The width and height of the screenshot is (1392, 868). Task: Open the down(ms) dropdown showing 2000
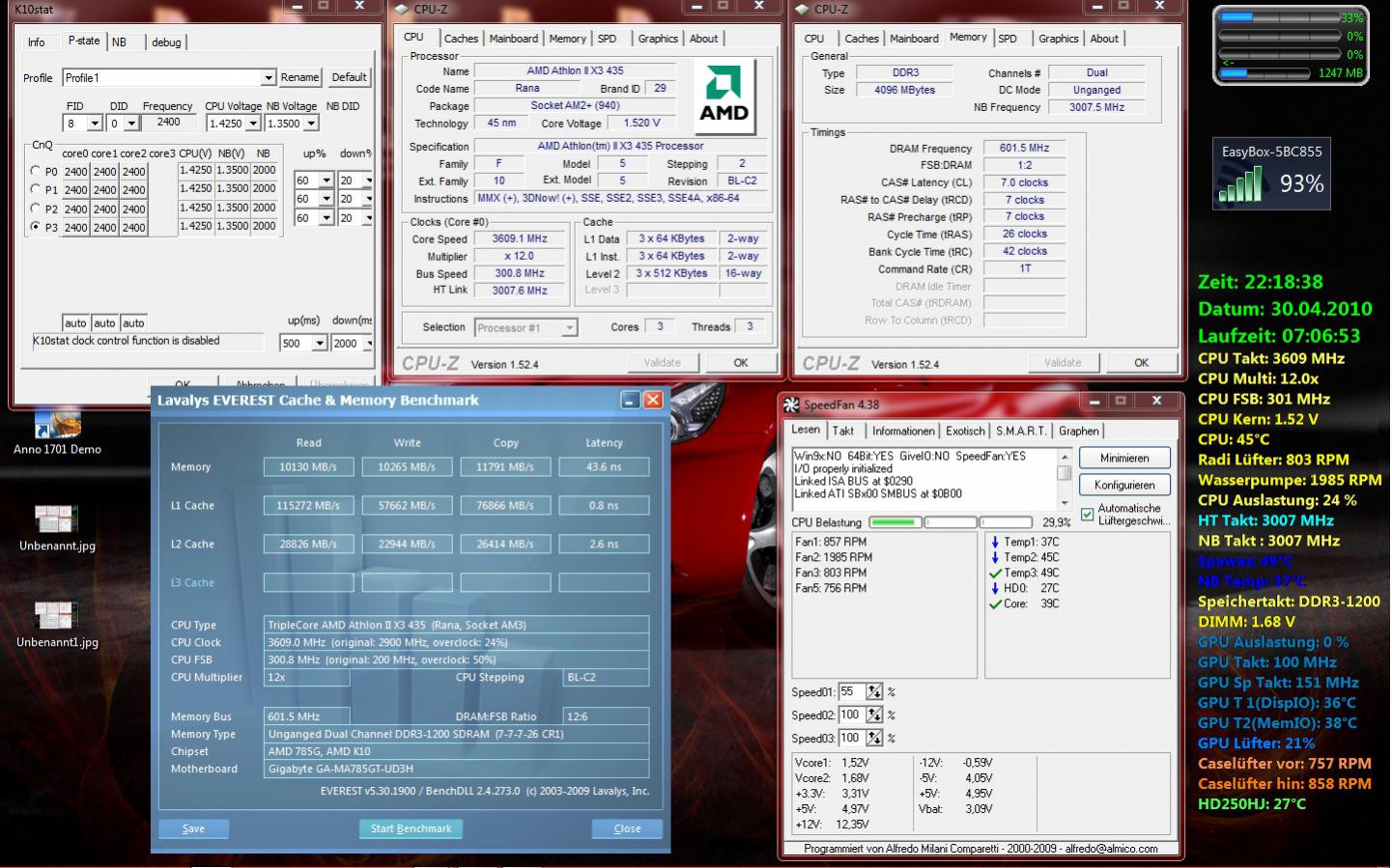367,344
